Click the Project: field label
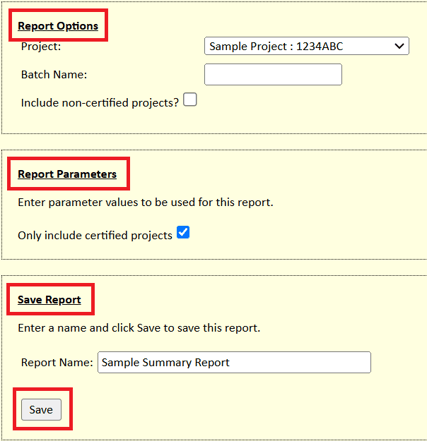Image resolution: width=427 pixels, height=441 pixels. point(41,46)
